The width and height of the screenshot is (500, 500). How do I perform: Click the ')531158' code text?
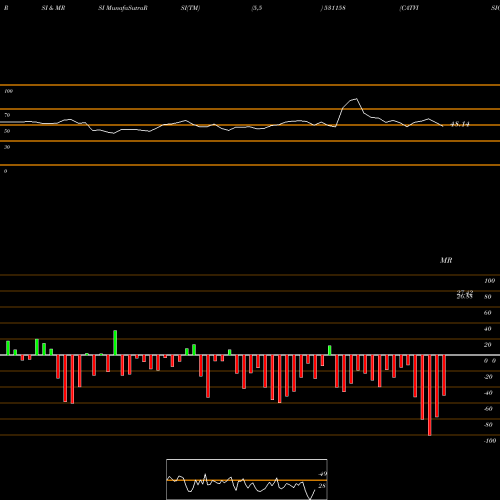[333, 8]
